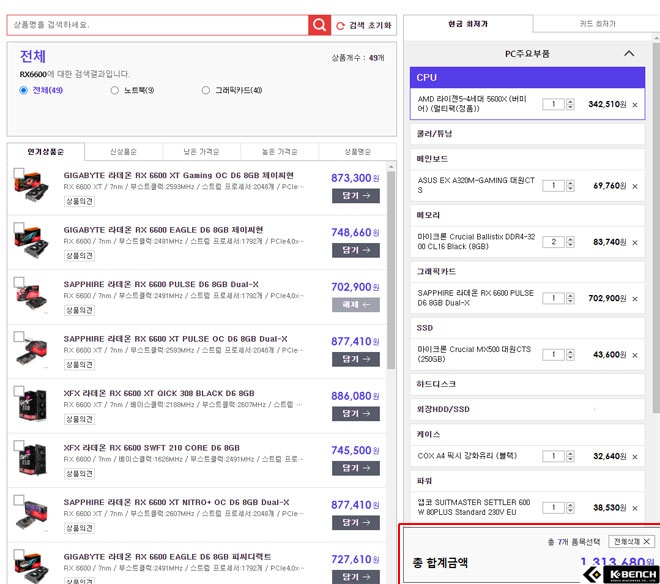Remove SAPPHIRE RX 6600 PULSE with 해제 button
The height and width of the screenshot is (584, 660).
pos(356,304)
